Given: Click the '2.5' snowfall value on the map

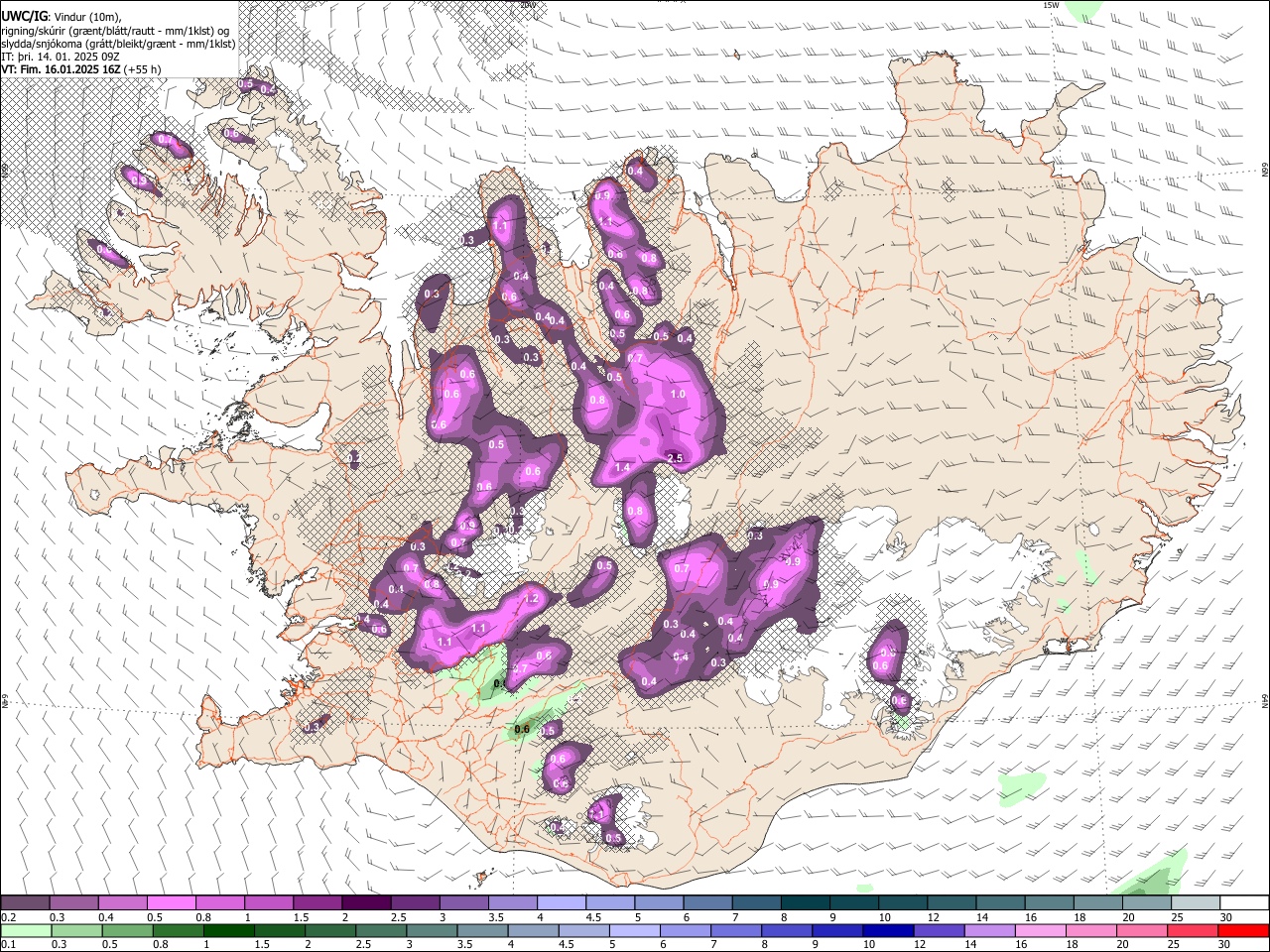Looking at the screenshot, I should click(675, 458).
